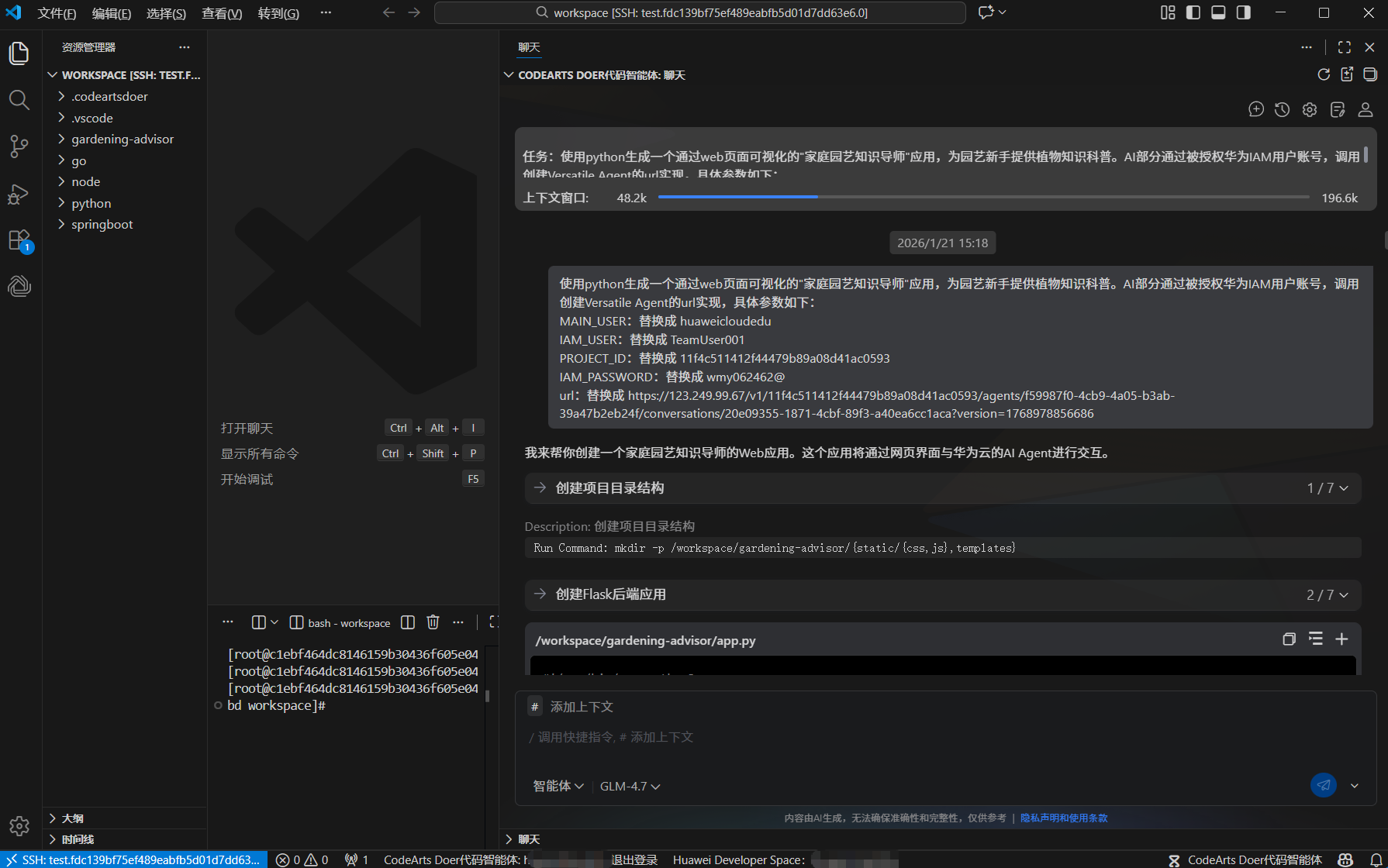
Task: Open chat settings gear icon
Action: click(x=1310, y=109)
